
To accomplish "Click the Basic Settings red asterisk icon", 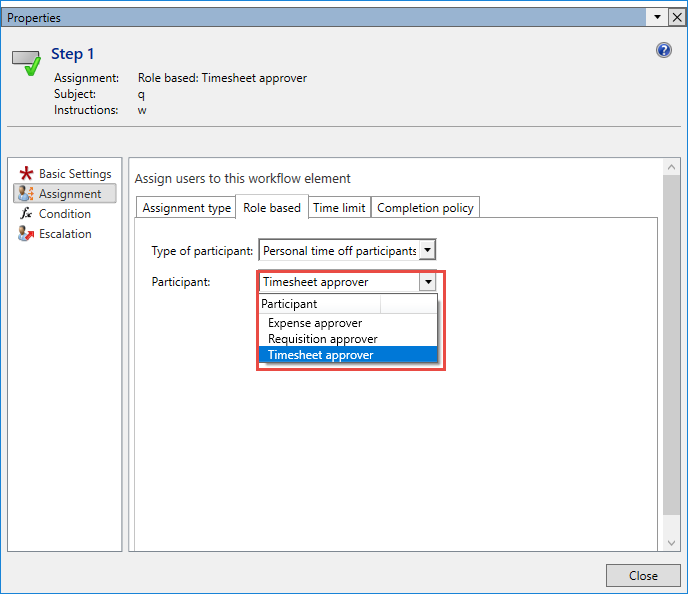I will [26, 173].
